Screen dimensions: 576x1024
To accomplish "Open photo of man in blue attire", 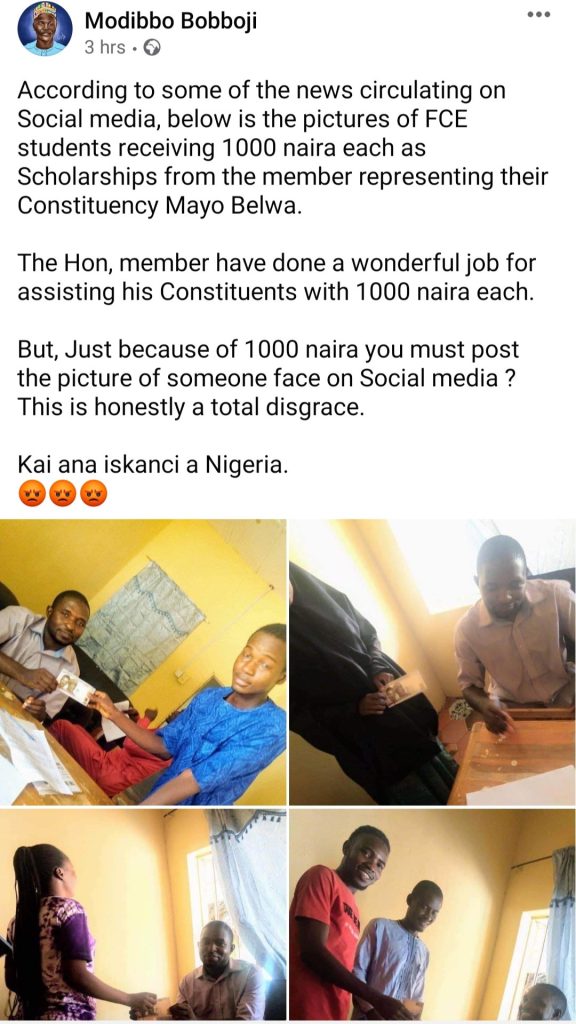I will (x=143, y=662).
